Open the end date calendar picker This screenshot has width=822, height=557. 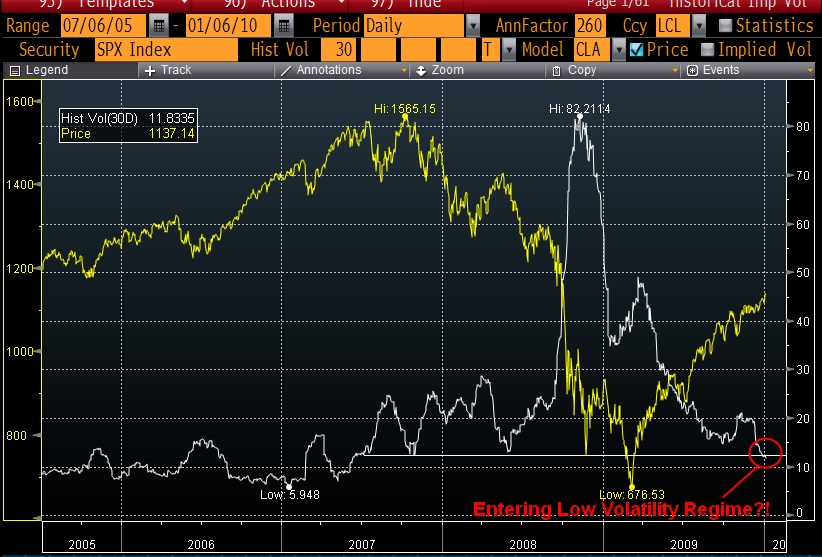click(x=283, y=26)
